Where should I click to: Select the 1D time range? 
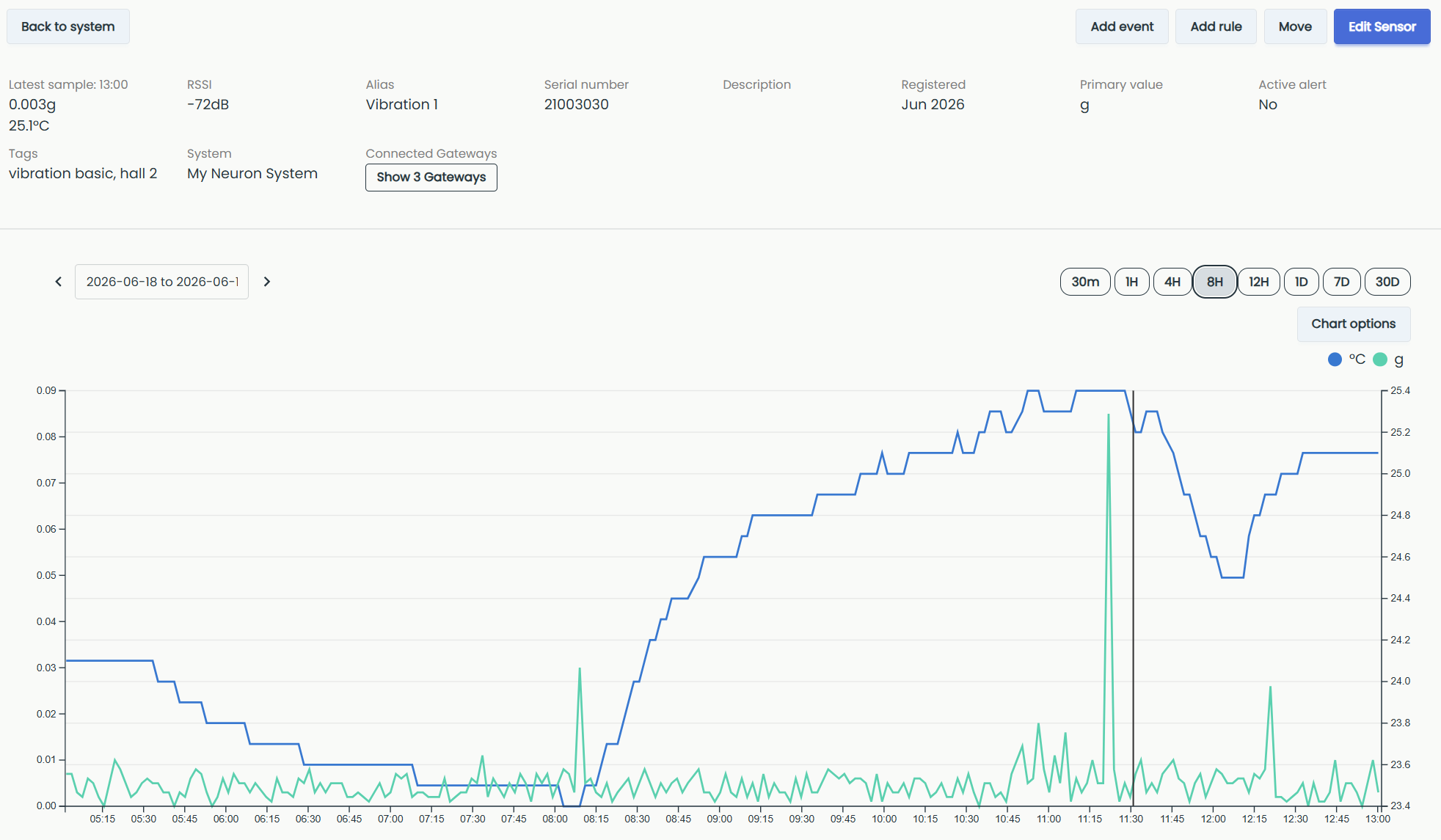pyautogui.click(x=1302, y=282)
